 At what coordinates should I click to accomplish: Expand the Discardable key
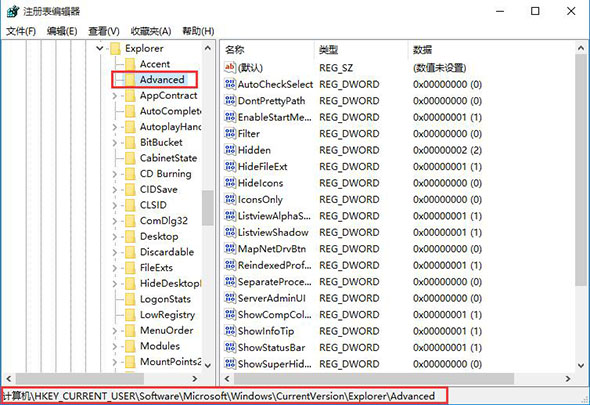click(x=115, y=252)
